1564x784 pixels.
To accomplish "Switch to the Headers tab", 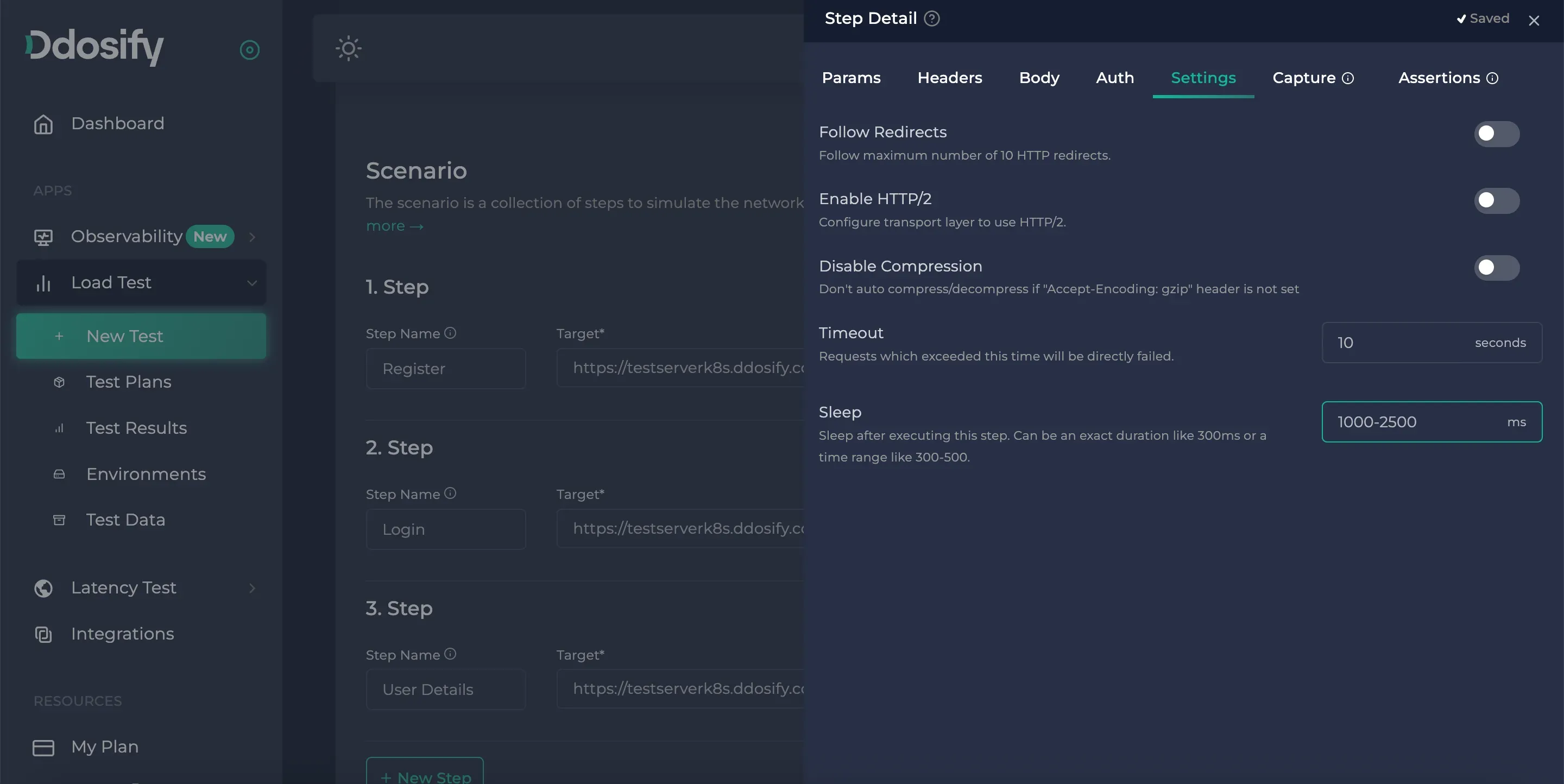I will pyautogui.click(x=950, y=78).
